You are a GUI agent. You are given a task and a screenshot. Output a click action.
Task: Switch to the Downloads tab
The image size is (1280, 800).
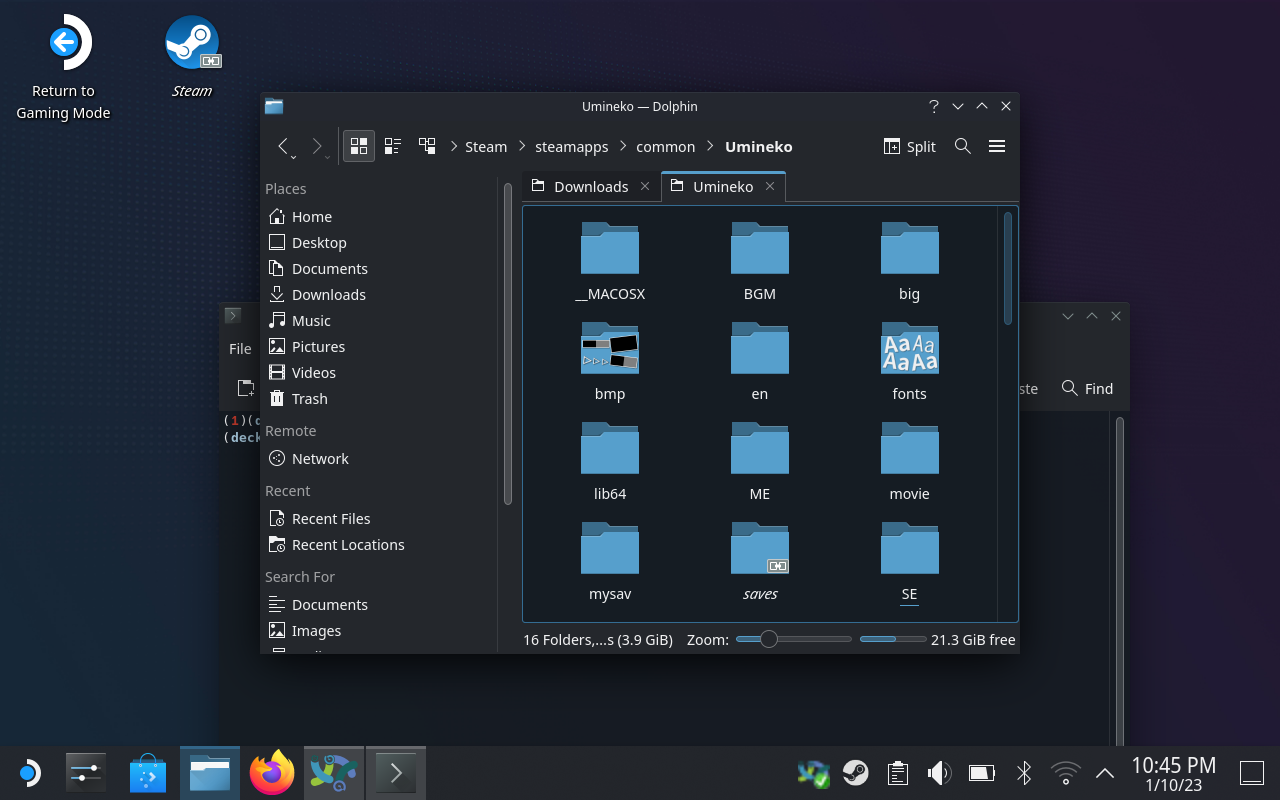pos(591,187)
